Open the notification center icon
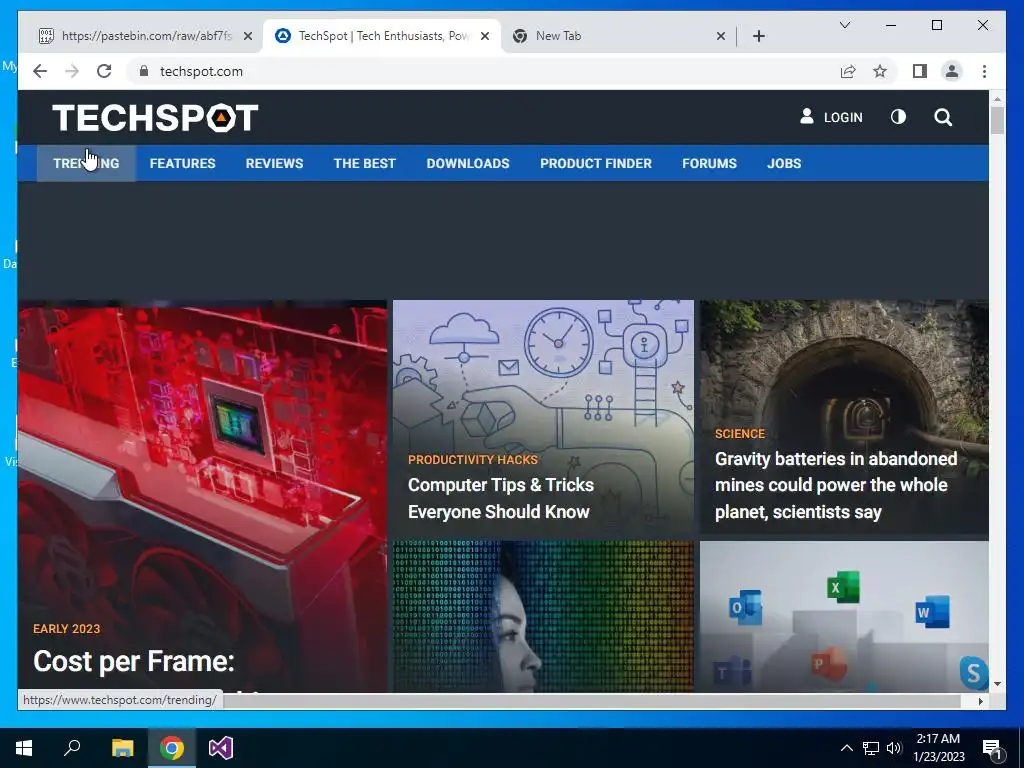 pos(993,748)
